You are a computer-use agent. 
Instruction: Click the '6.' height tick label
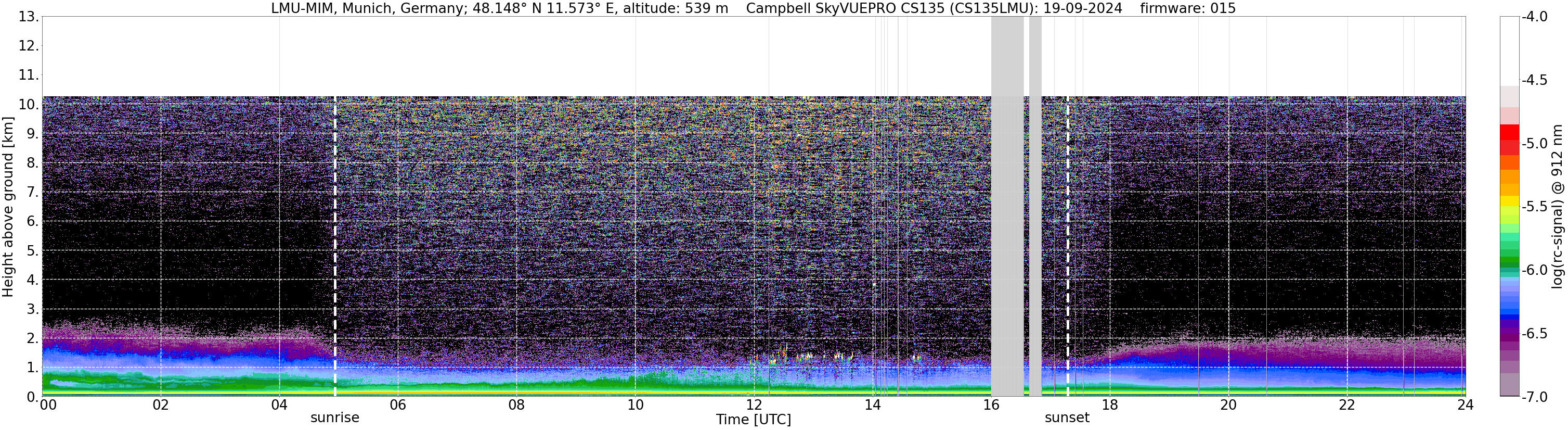(x=33, y=221)
